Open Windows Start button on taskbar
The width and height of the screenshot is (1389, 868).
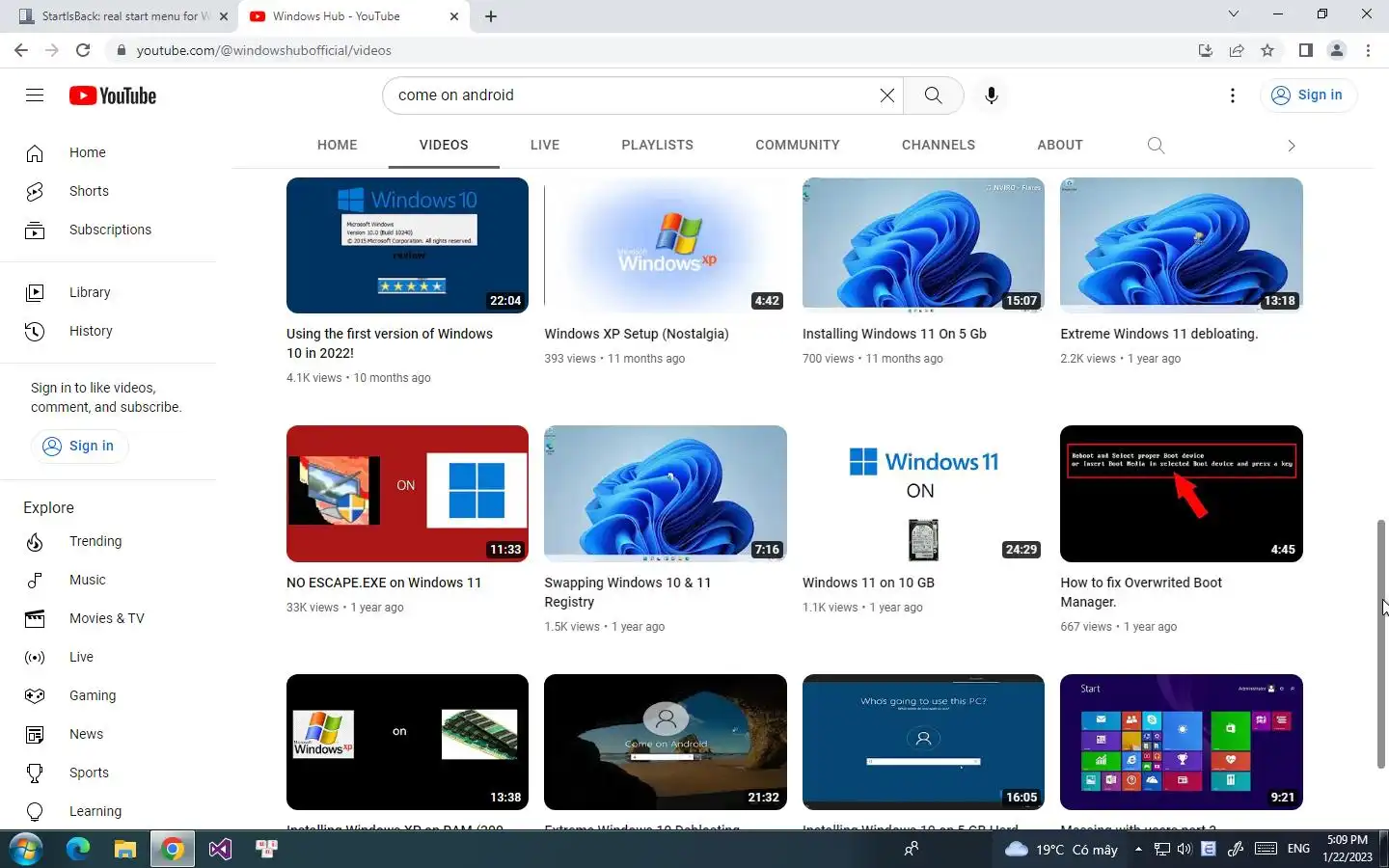26,849
